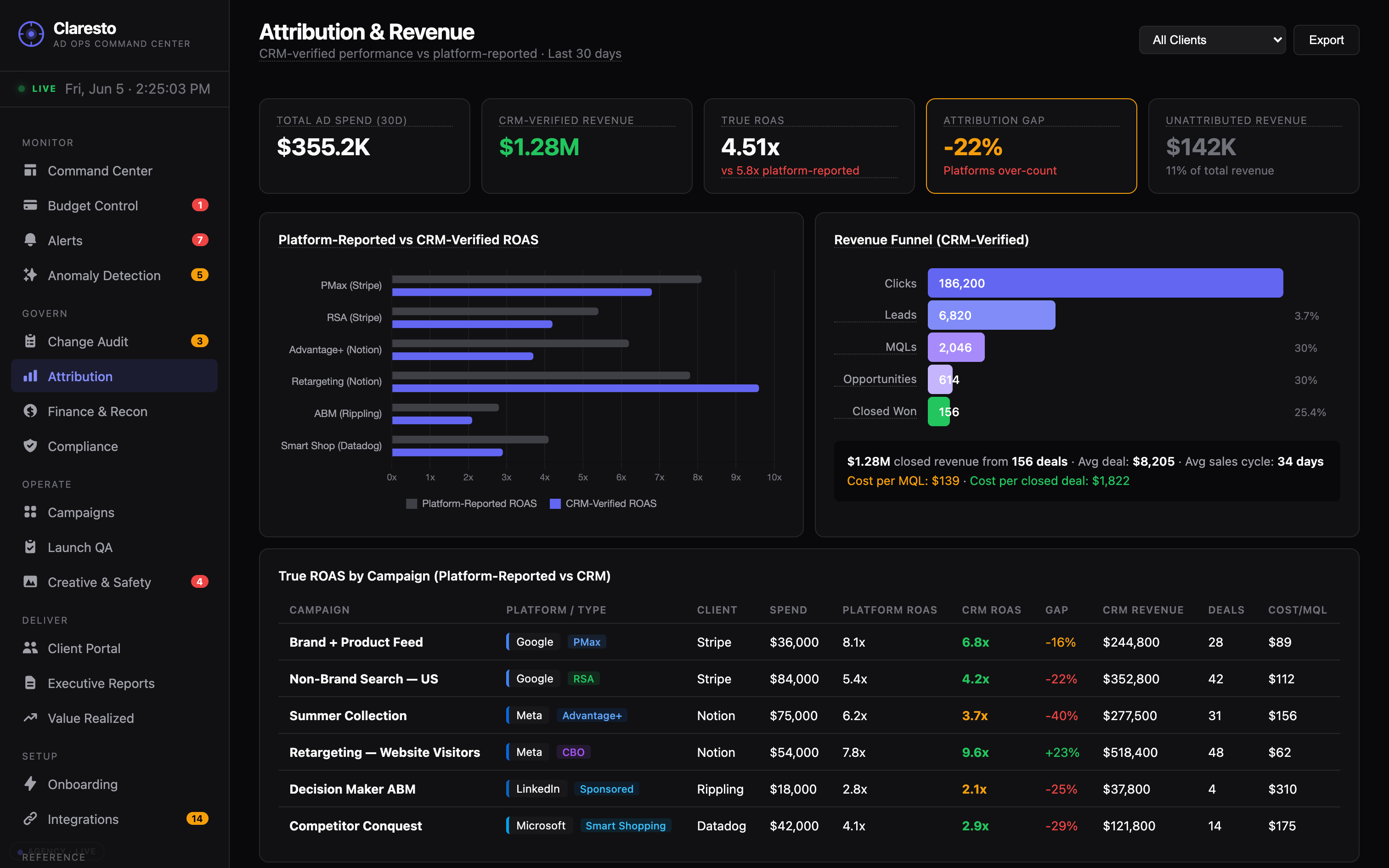The image size is (1389, 868).
Task: Click the Change Audit clipboard icon
Action: tap(30, 341)
